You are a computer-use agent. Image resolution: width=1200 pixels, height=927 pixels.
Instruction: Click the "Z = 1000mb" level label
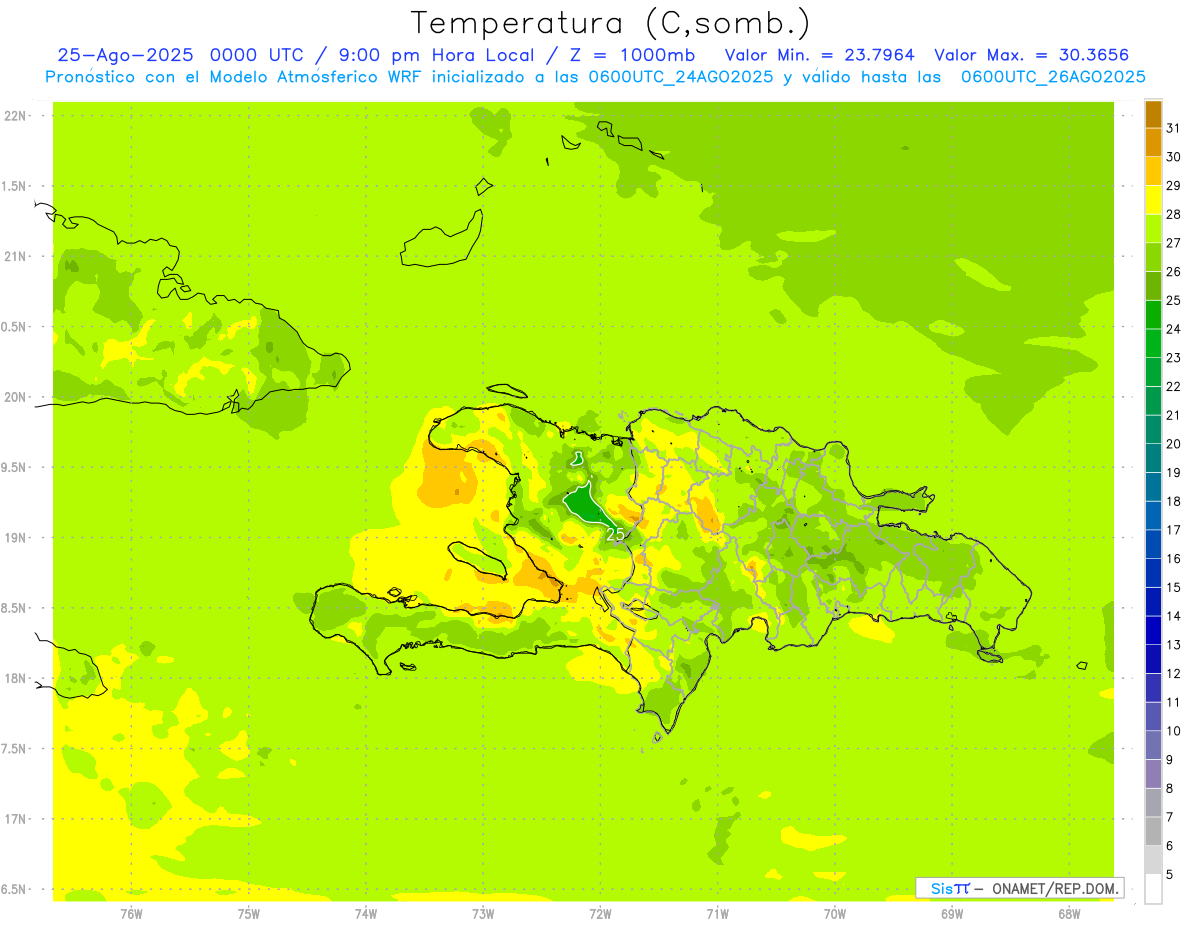click(x=631, y=55)
